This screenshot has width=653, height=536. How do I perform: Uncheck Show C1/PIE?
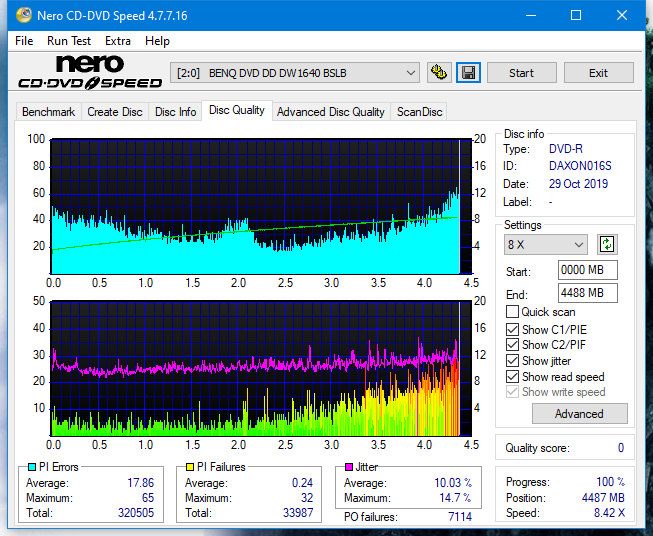[x=512, y=329]
